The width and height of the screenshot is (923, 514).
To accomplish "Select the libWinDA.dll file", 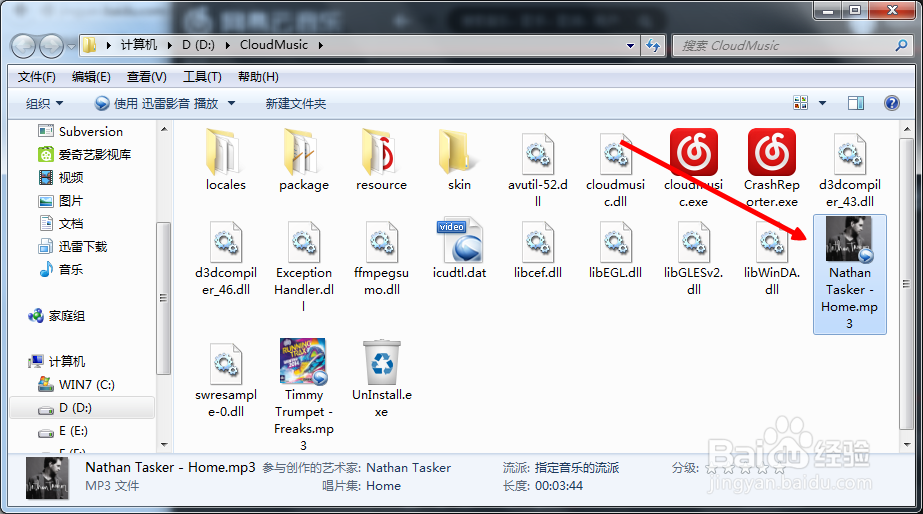I will (x=772, y=258).
